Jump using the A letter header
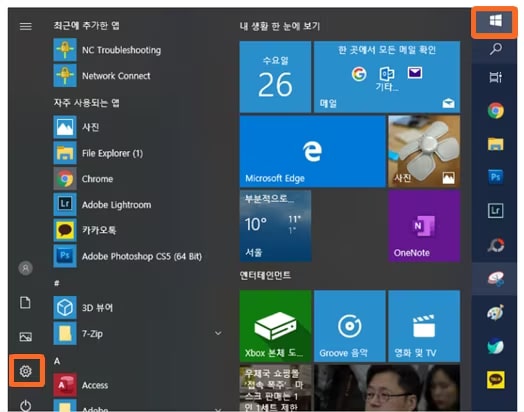 coord(57,361)
